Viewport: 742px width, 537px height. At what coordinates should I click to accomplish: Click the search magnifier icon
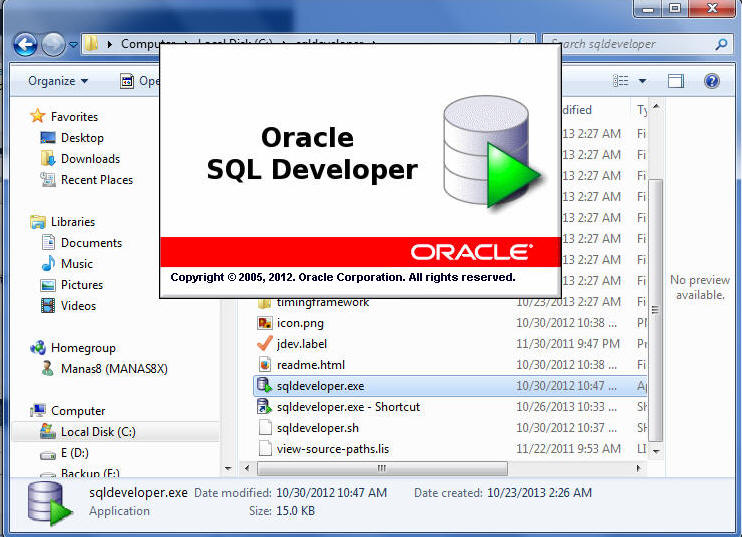pyautogui.click(x=721, y=44)
